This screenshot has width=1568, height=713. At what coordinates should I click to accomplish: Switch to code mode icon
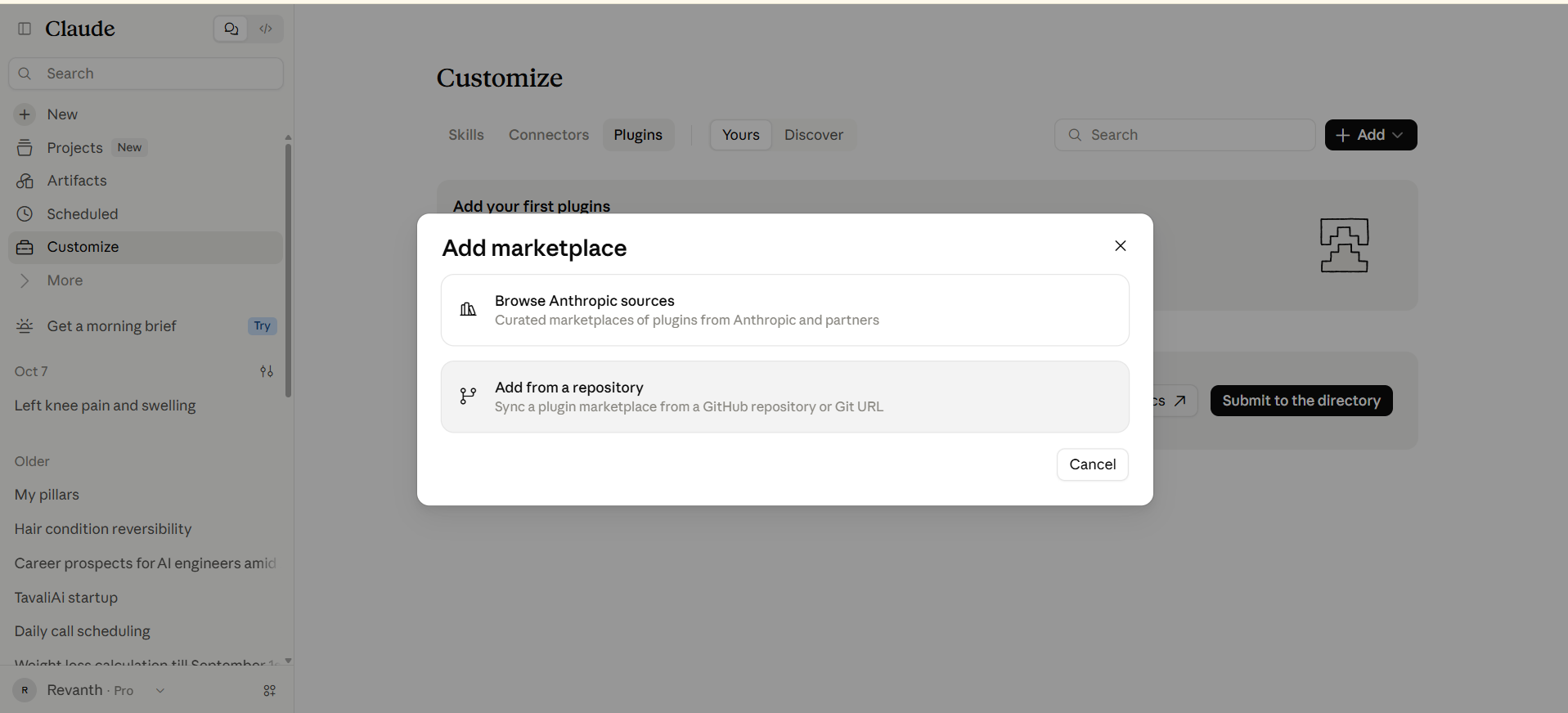click(266, 29)
